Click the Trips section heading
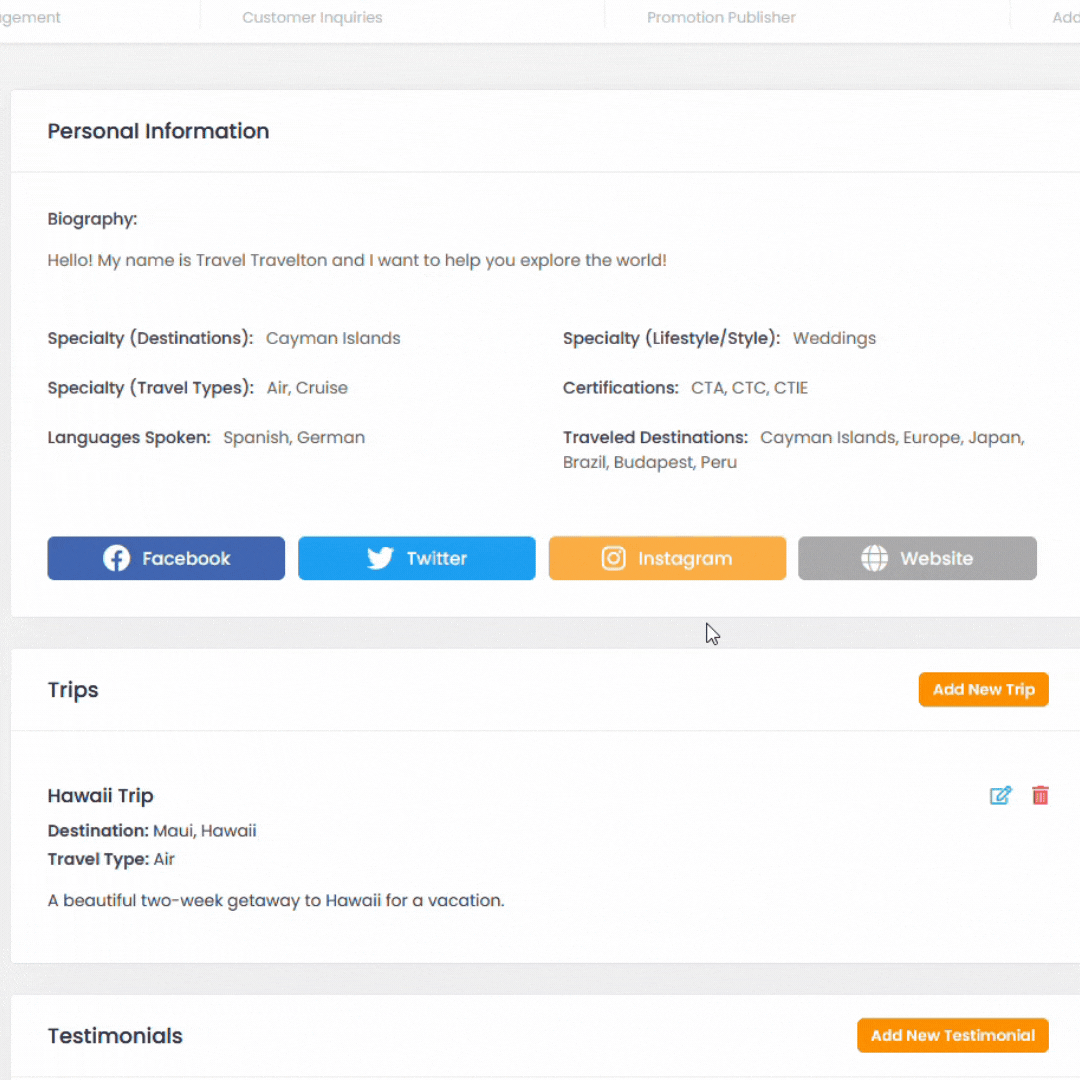 click(x=73, y=690)
